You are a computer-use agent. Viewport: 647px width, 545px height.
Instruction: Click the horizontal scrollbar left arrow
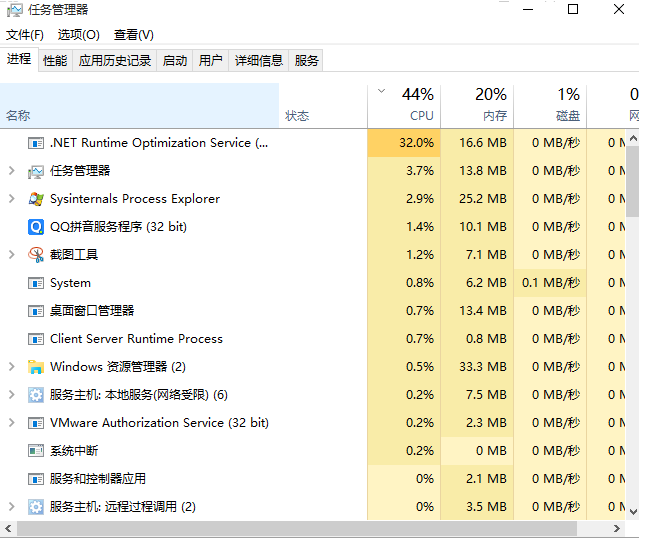pos(8,528)
